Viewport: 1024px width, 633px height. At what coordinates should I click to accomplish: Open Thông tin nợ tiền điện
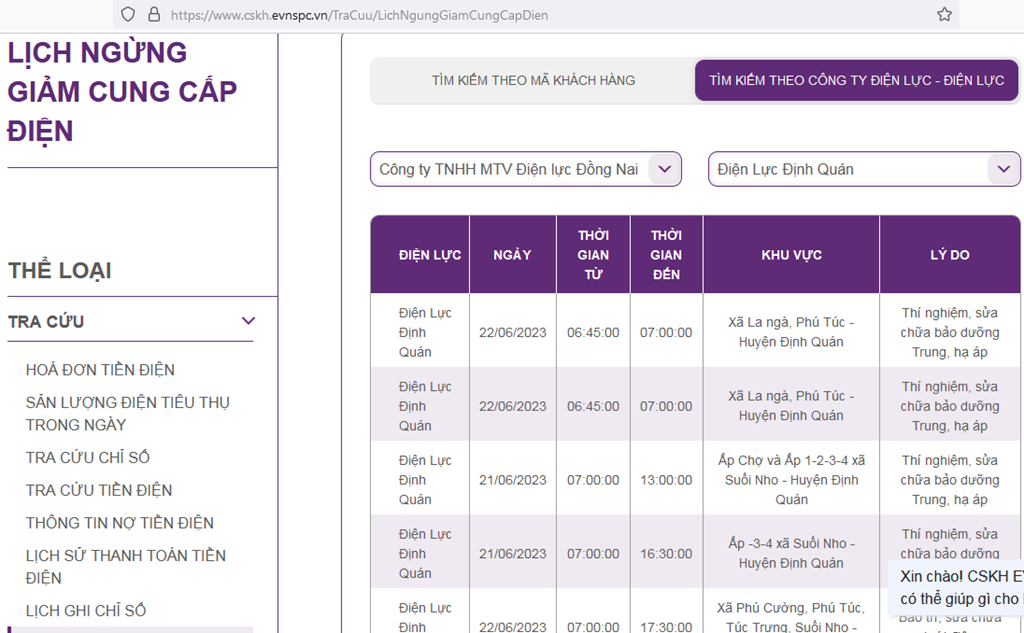[x=120, y=523]
